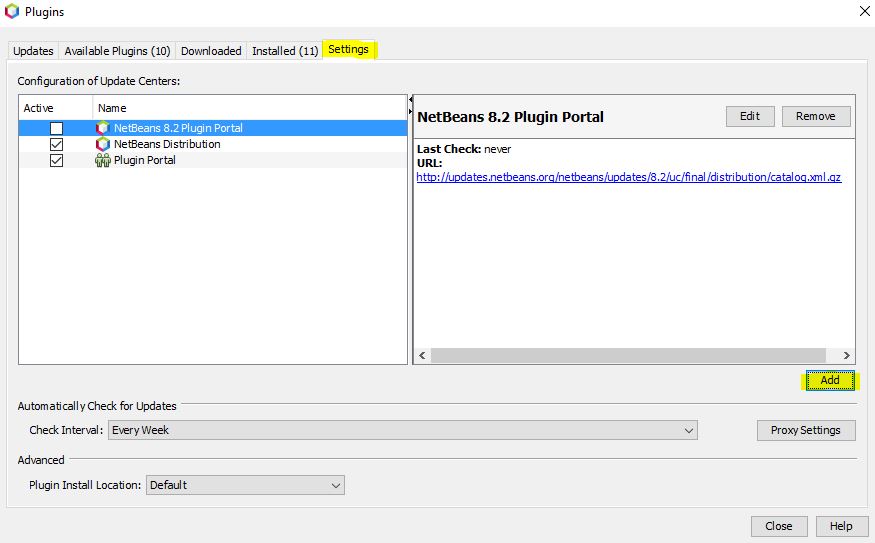Open the Check Interval dropdown
Screen dimensions: 875x543
coord(402,430)
